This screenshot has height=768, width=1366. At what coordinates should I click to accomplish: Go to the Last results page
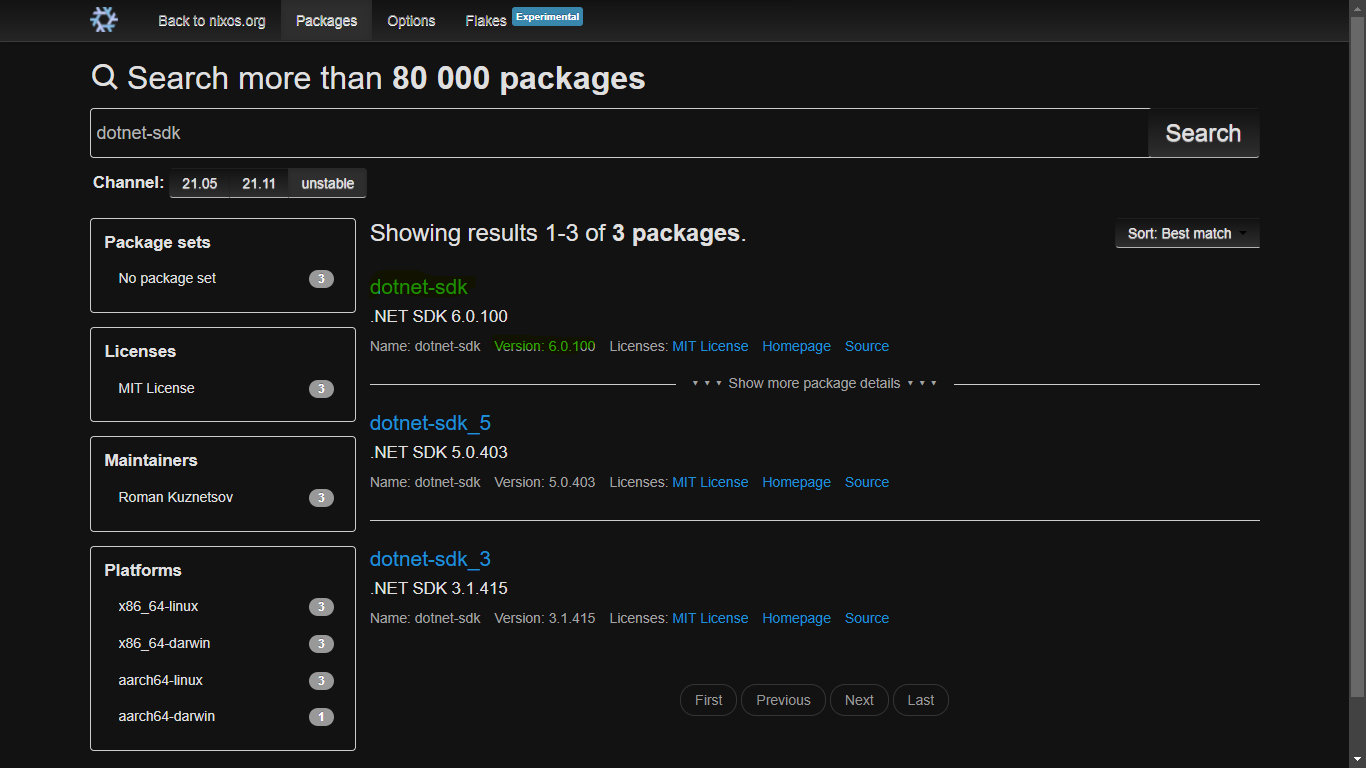coord(921,700)
